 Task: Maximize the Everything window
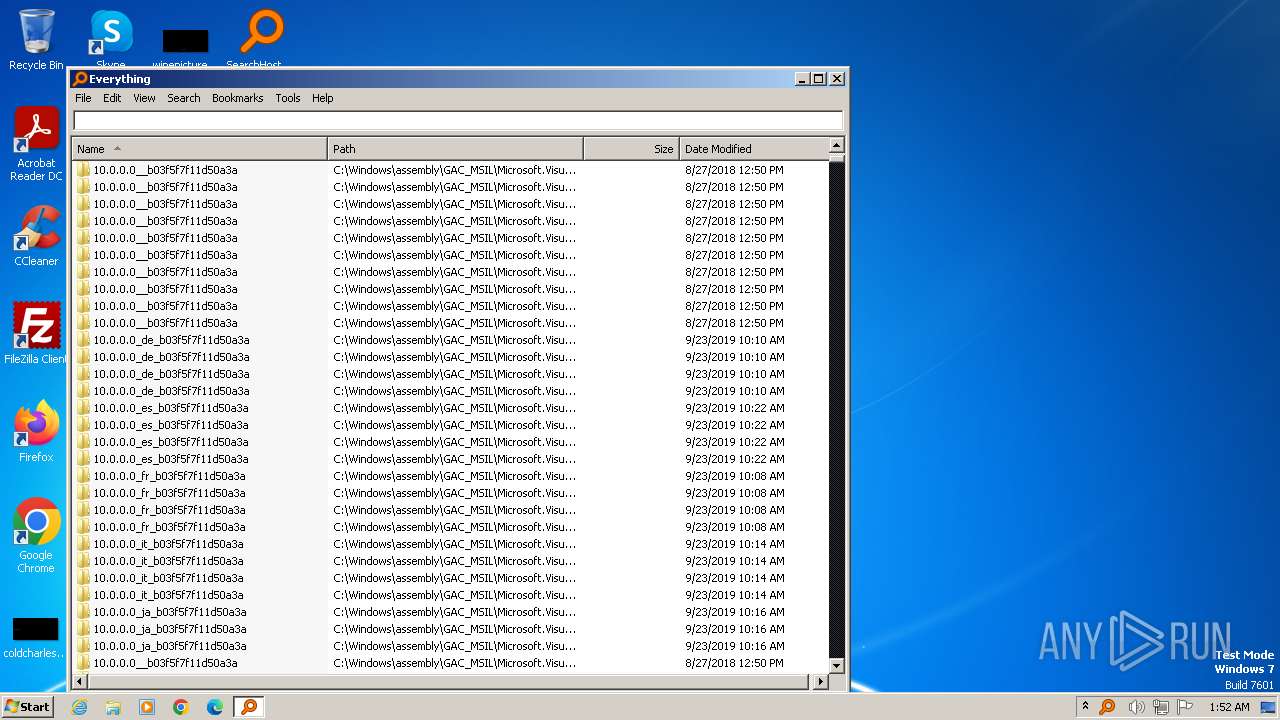click(819, 79)
